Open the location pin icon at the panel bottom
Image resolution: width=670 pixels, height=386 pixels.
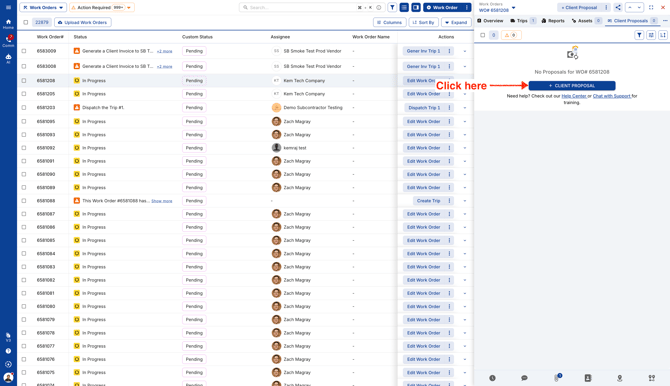click(x=620, y=378)
